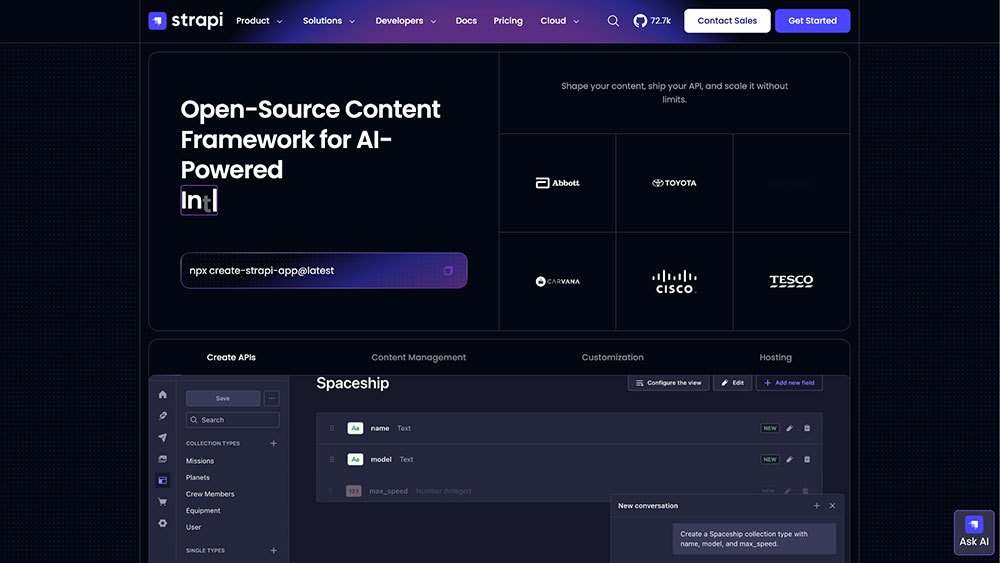
Task: Focus the Search field in sidebar
Action: [x=232, y=420]
